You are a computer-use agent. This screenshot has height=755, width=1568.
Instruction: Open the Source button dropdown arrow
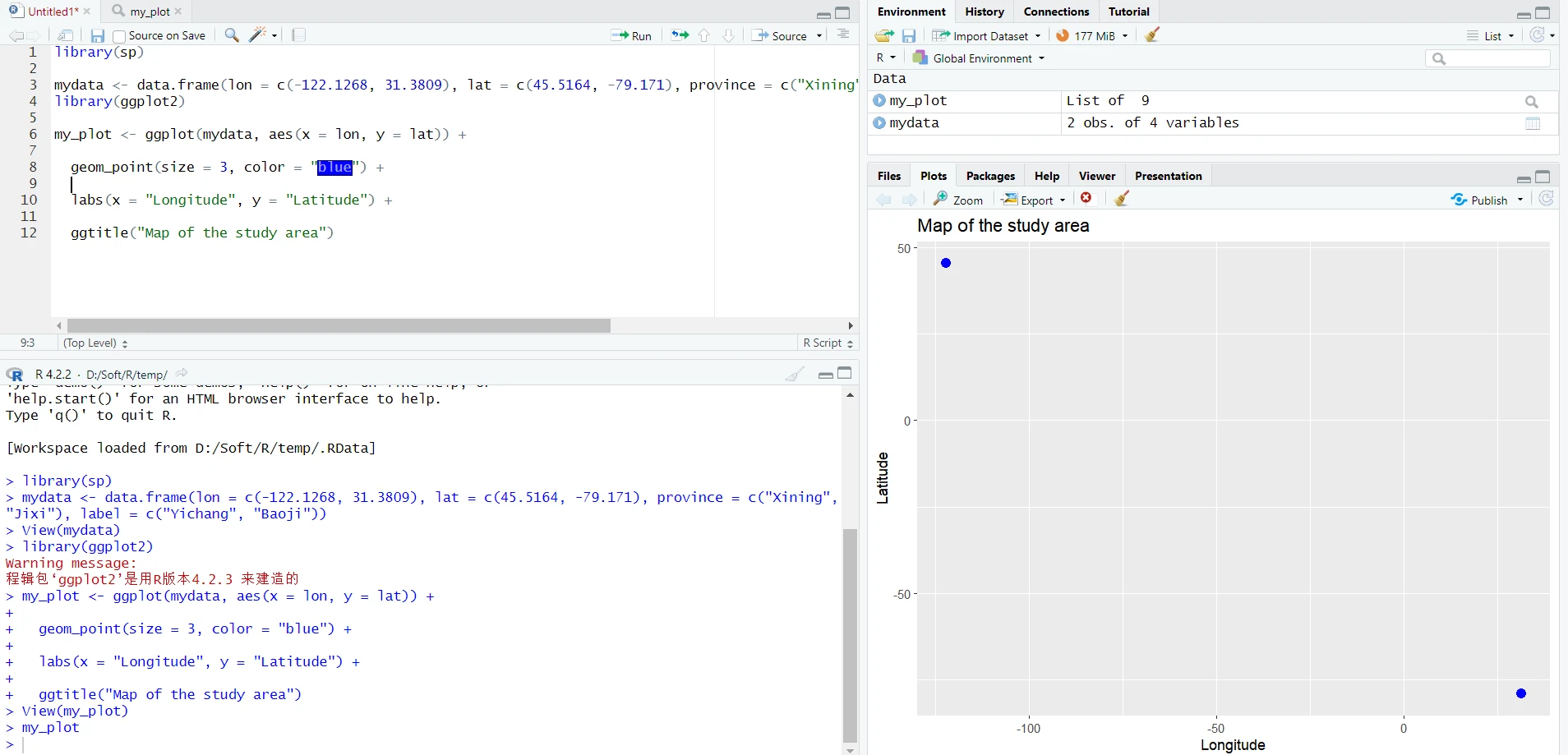[x=819, y=35]
